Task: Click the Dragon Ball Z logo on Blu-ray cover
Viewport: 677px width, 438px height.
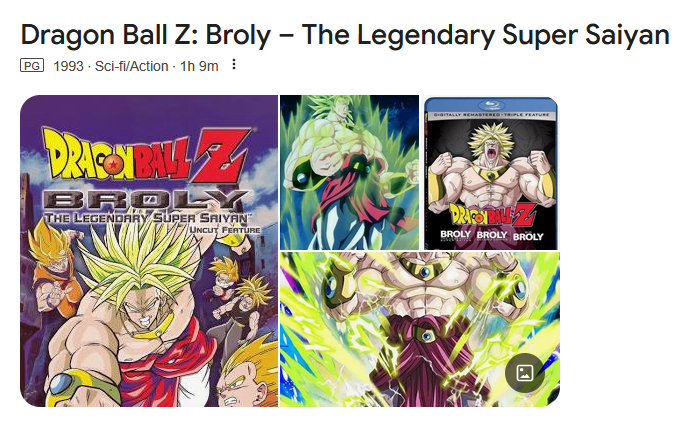Action: click(492, 216)
